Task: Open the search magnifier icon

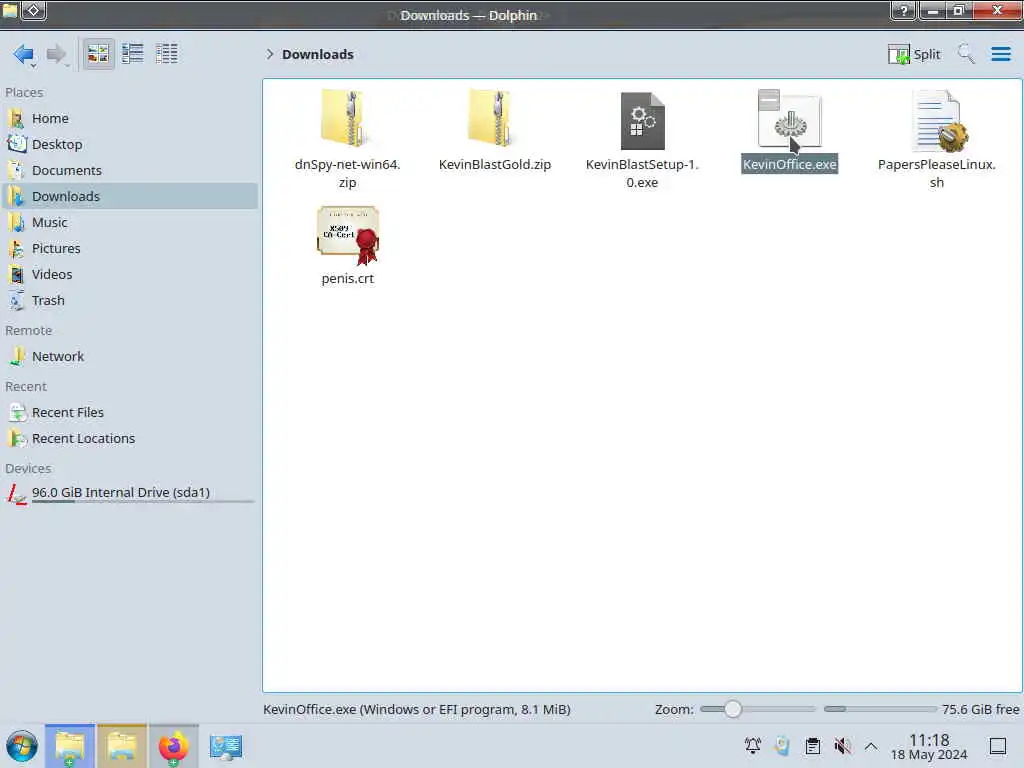Action: point(966,54)
